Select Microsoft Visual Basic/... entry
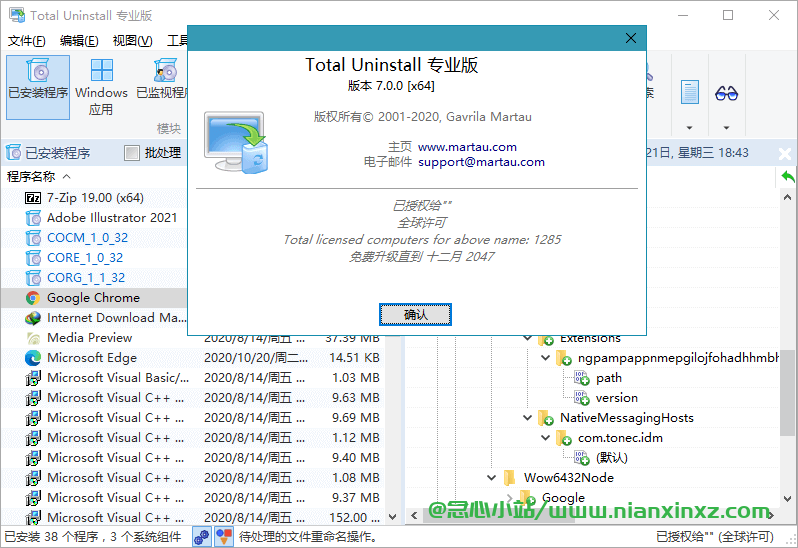Screen dimensions: 798x548 pos(118,378)
